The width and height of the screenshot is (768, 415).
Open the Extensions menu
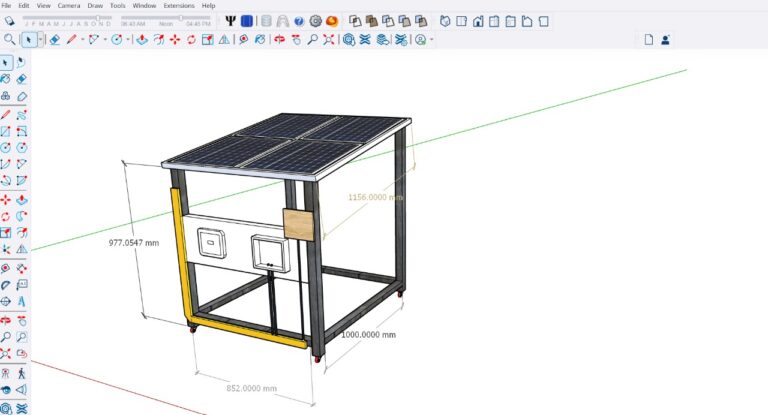click(179, 5)
